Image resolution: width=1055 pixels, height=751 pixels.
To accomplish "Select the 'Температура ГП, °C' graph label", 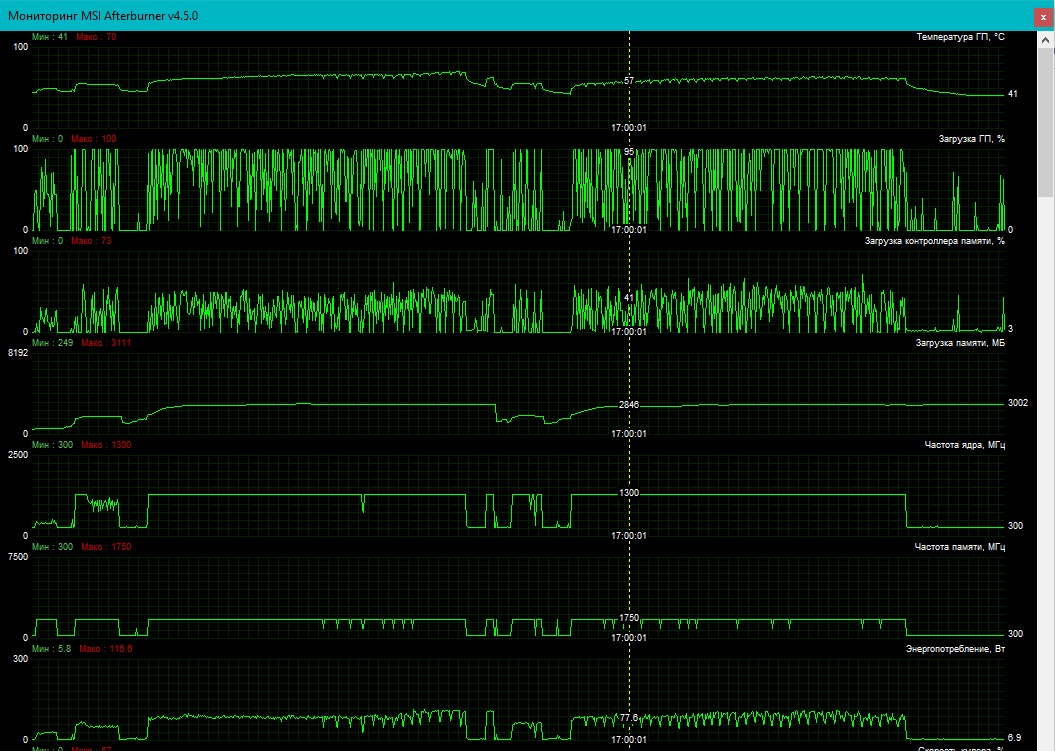I will (960, 37).
